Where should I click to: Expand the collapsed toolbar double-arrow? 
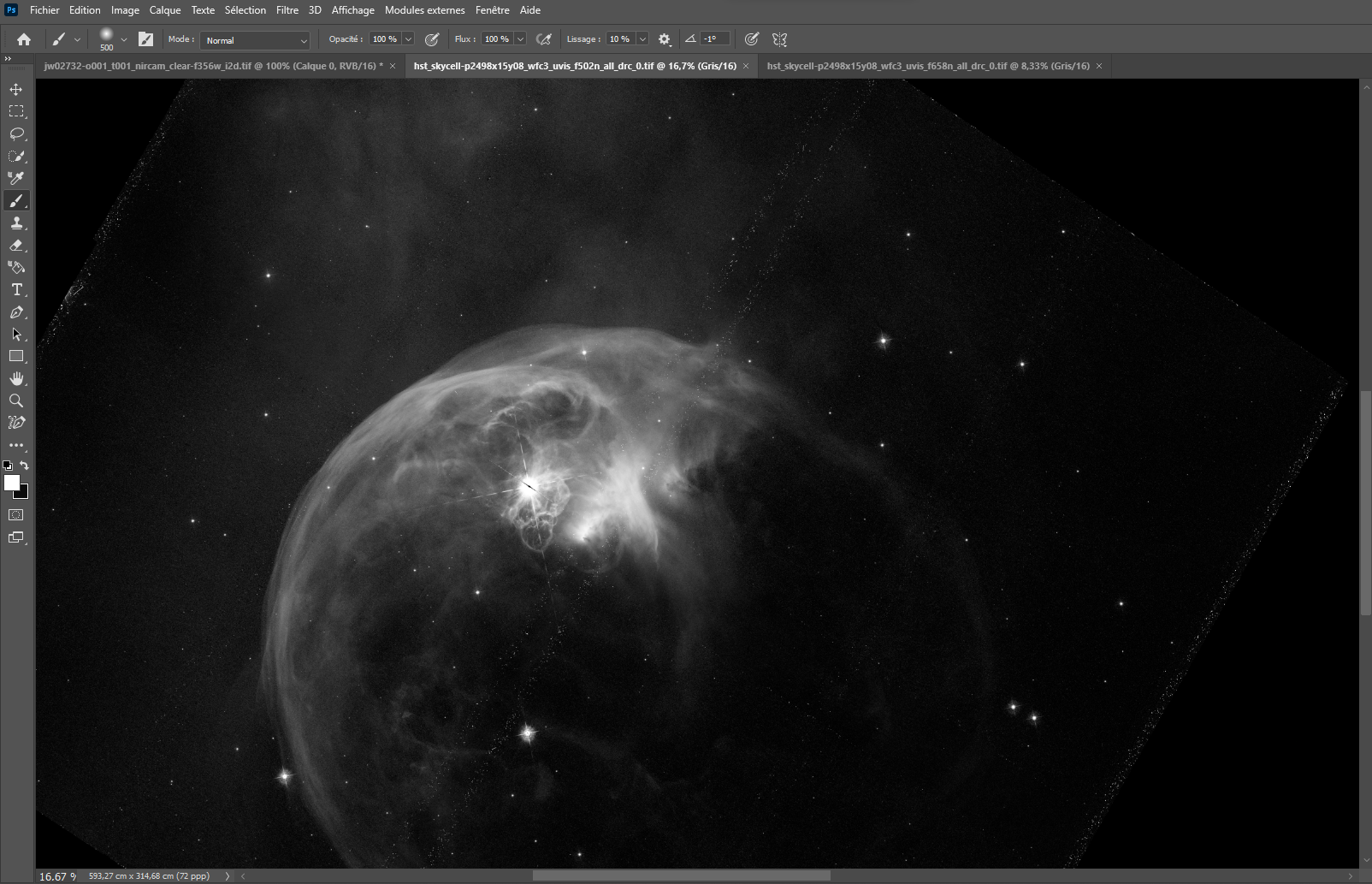click(x=8, y=59)
